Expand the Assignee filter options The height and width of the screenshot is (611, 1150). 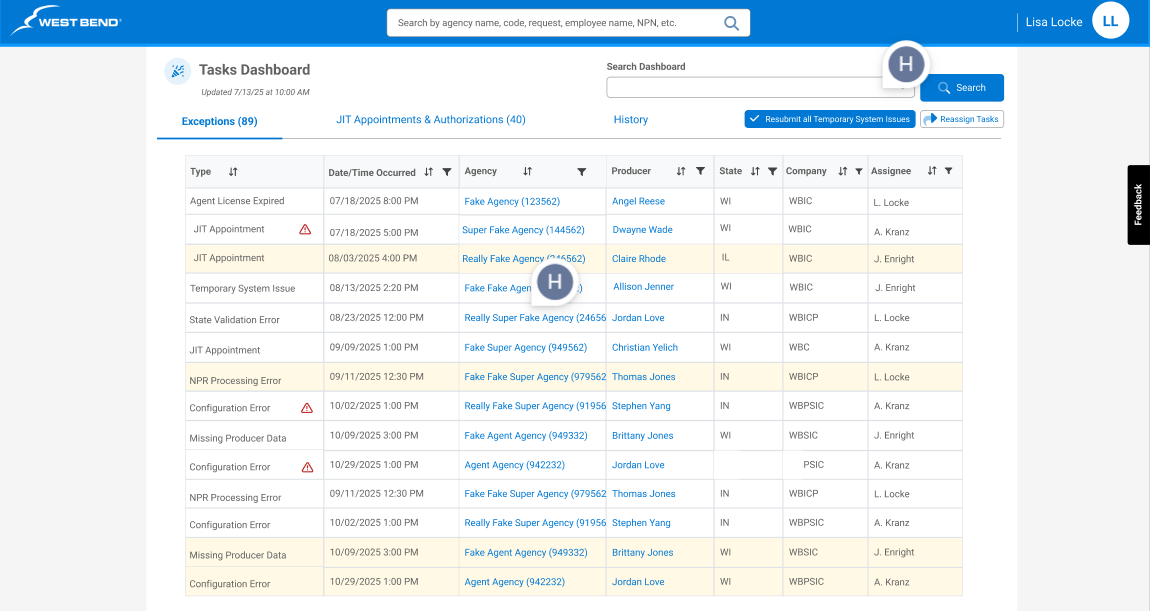click(x=951, y=171)
